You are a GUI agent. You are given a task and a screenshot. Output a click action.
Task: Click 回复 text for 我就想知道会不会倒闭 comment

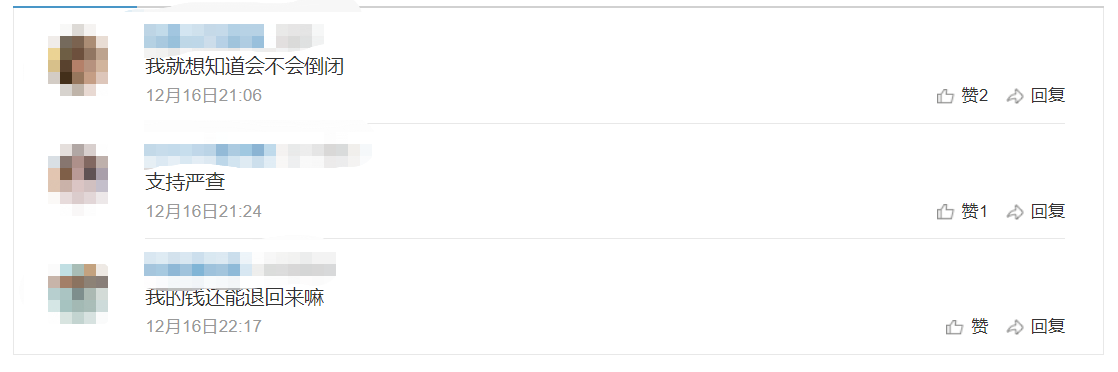(1048, 95)
